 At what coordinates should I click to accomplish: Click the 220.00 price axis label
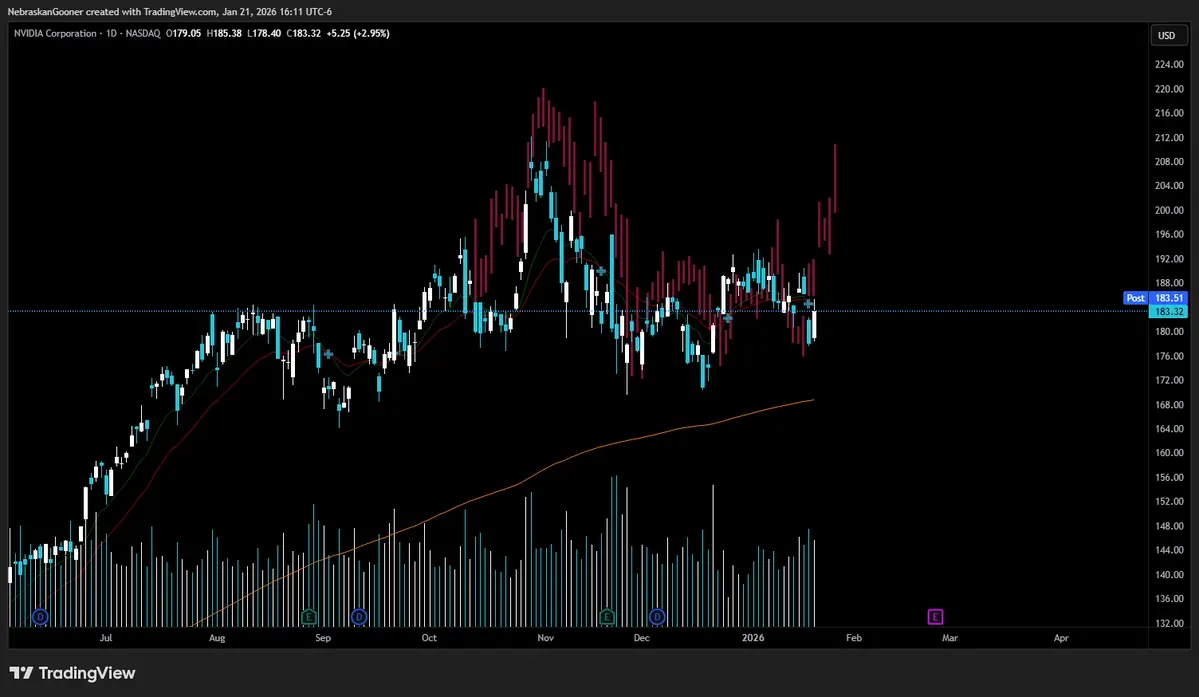pos(1169,89)
